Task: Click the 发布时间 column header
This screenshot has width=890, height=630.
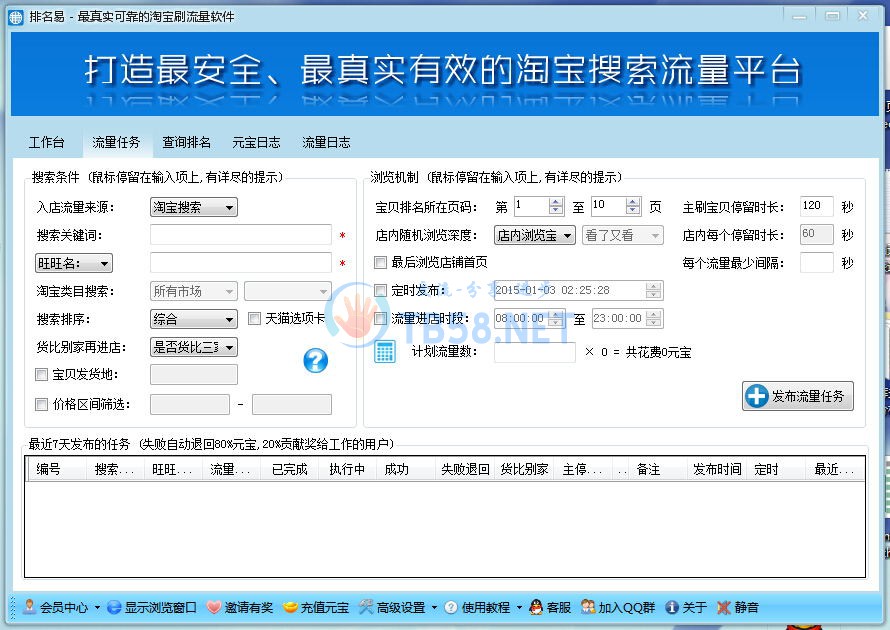Action: pyautogui.click(x=717, y=469)
